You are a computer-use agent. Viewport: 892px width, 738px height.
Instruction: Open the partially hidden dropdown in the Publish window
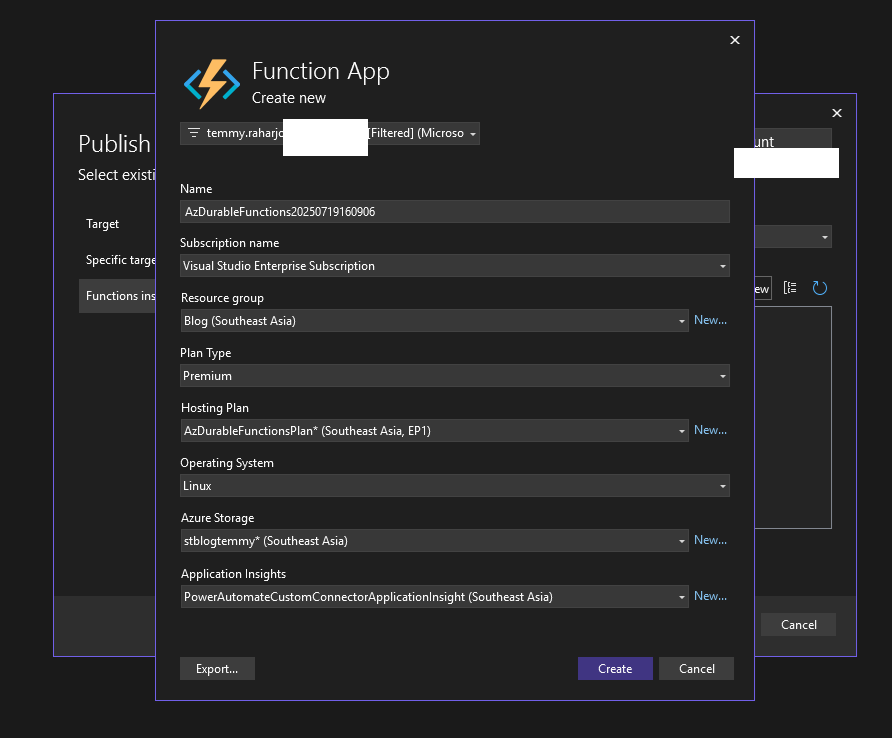click(x=793, y=237)
